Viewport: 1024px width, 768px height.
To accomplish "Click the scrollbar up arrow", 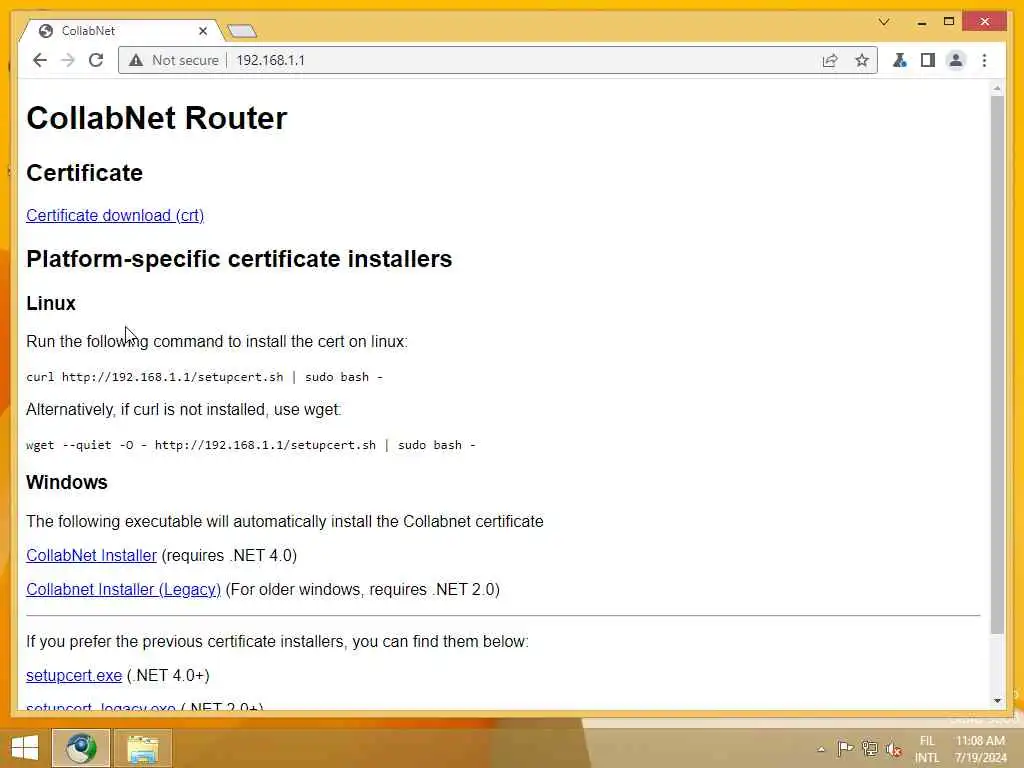I will pyautogui.click(x=997, y=88).
